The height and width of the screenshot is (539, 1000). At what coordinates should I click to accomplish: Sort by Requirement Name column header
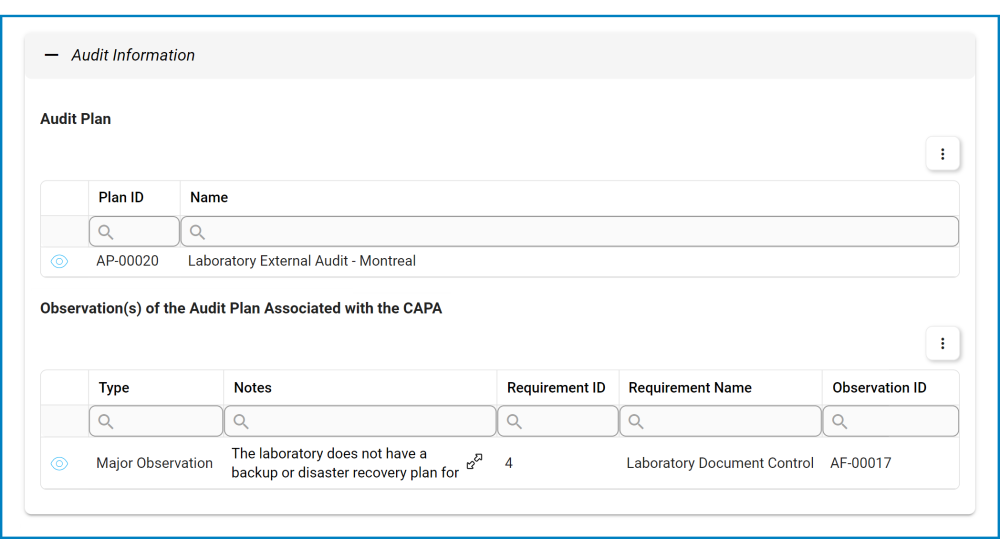point(690,388)
